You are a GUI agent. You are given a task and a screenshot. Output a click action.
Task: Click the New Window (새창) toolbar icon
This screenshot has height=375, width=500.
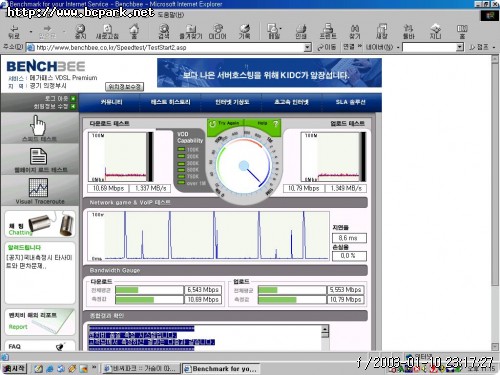(382, 32)
